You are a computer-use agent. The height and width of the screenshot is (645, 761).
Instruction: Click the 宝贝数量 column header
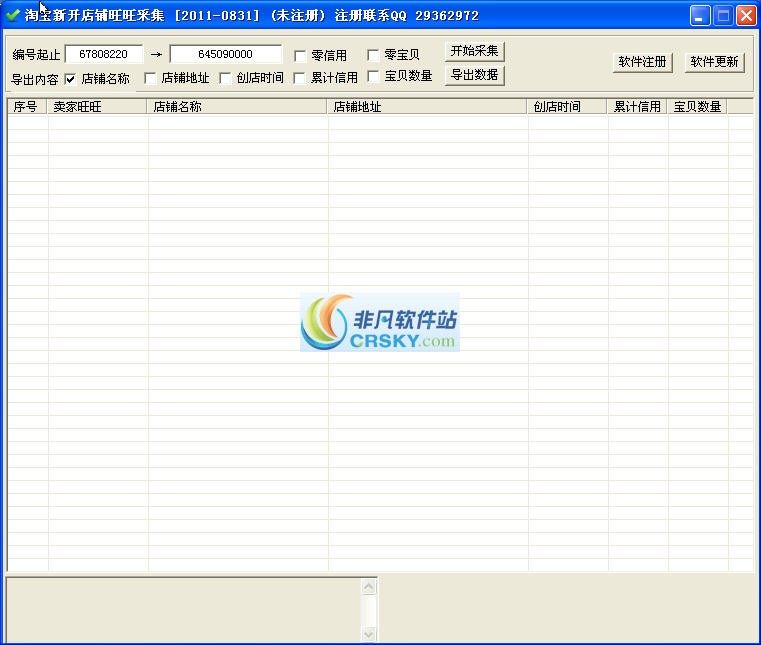tap(697, 107)
